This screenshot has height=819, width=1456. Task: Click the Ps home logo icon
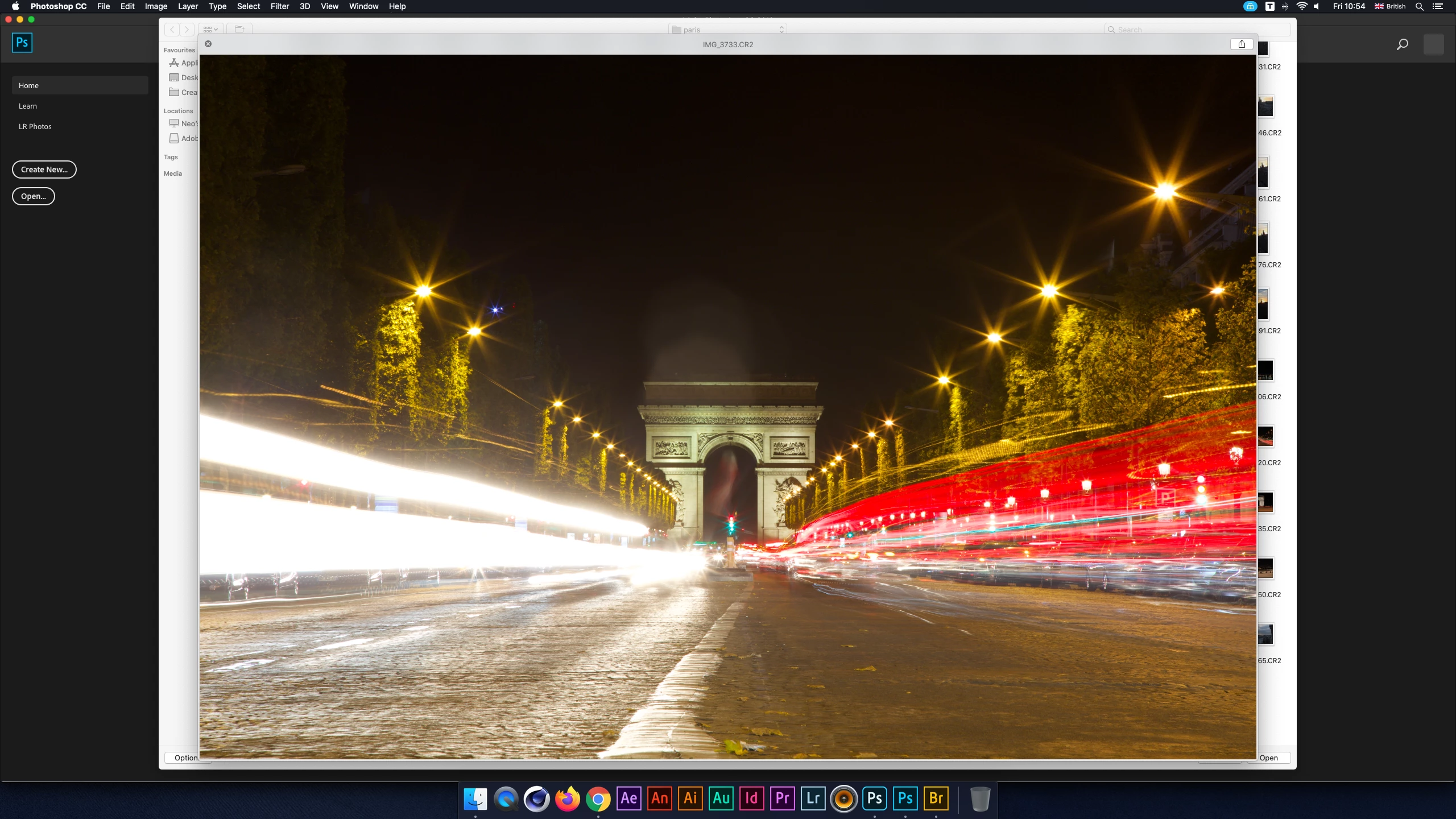click(x=22, y=43)
